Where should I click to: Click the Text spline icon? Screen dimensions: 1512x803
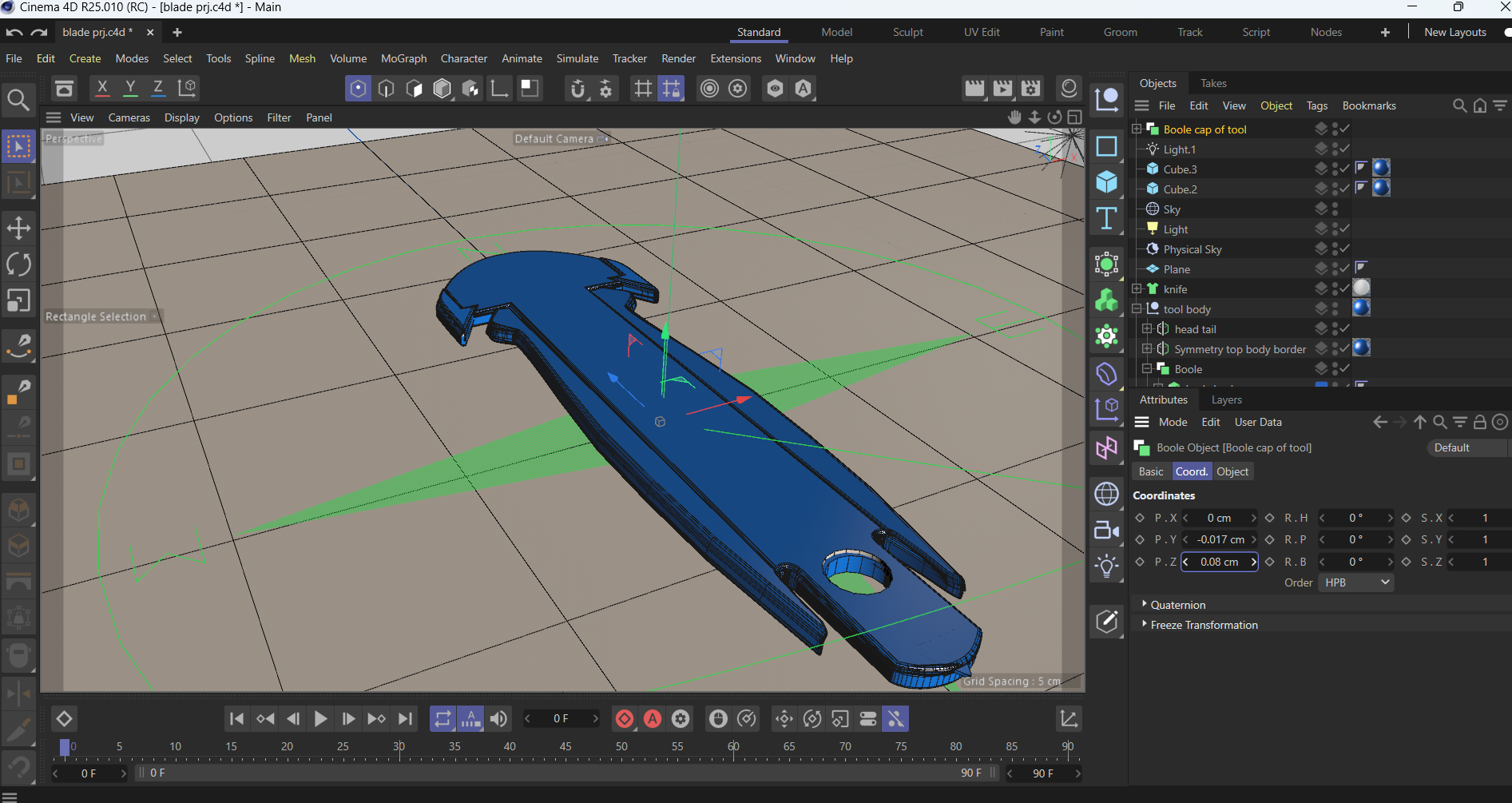1106,218
